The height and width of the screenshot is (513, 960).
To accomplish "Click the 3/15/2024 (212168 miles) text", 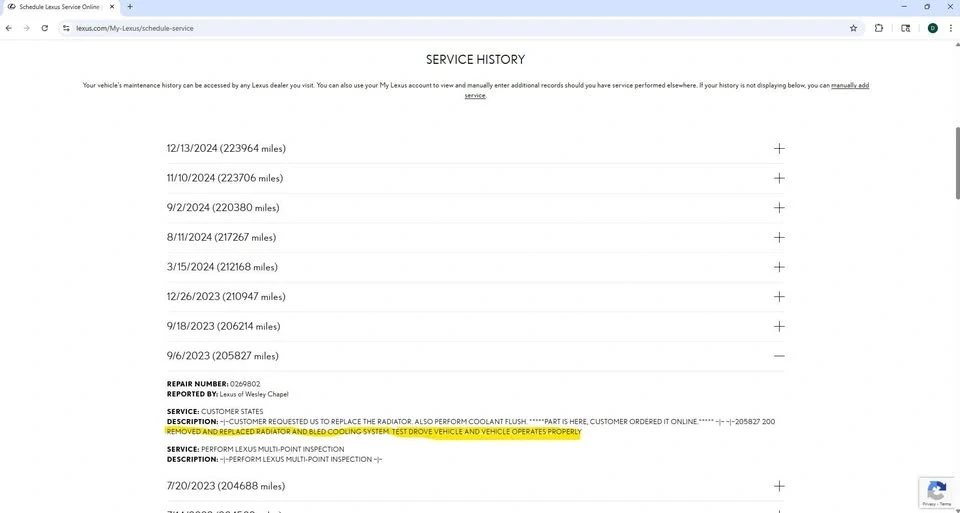I will coord(222,267).
